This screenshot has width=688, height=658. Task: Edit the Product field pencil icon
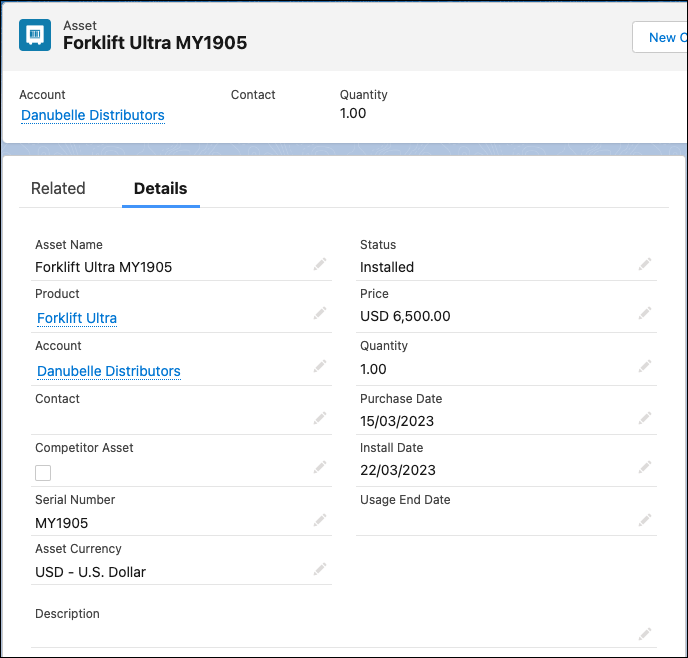tap(320, 313)
